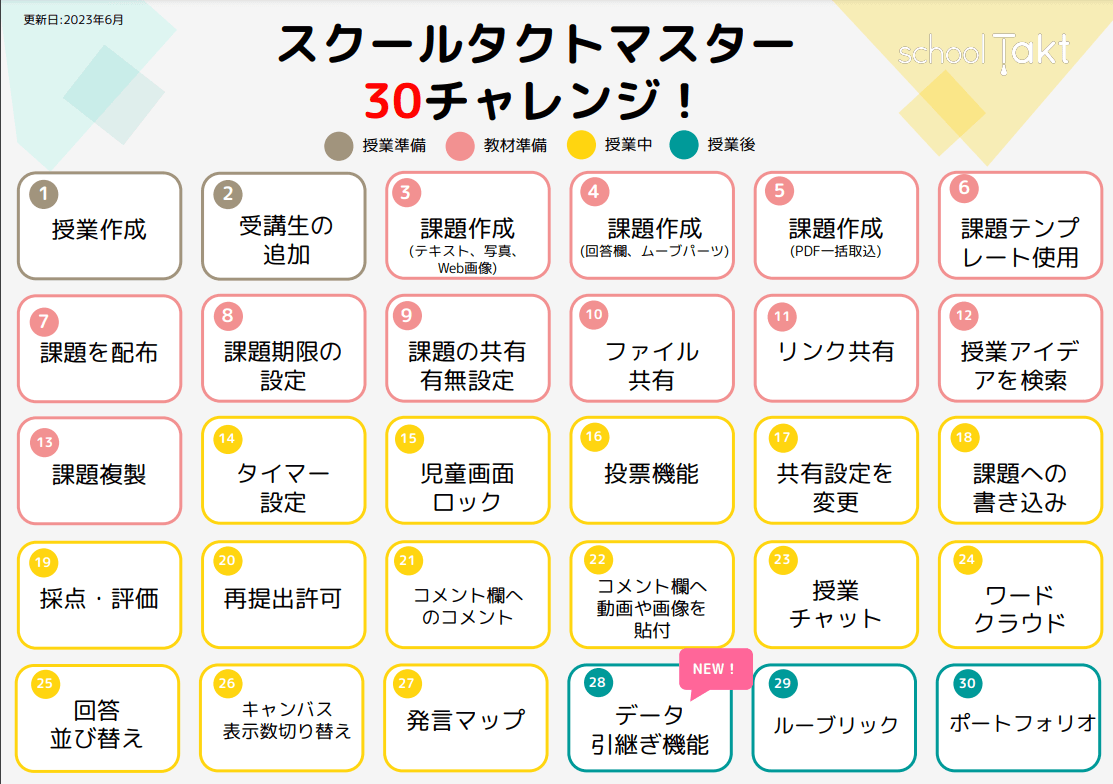The height and width of the screenshot is (784, 1113).
Task: Click the yellow number 24 badge
Action: 967,560
